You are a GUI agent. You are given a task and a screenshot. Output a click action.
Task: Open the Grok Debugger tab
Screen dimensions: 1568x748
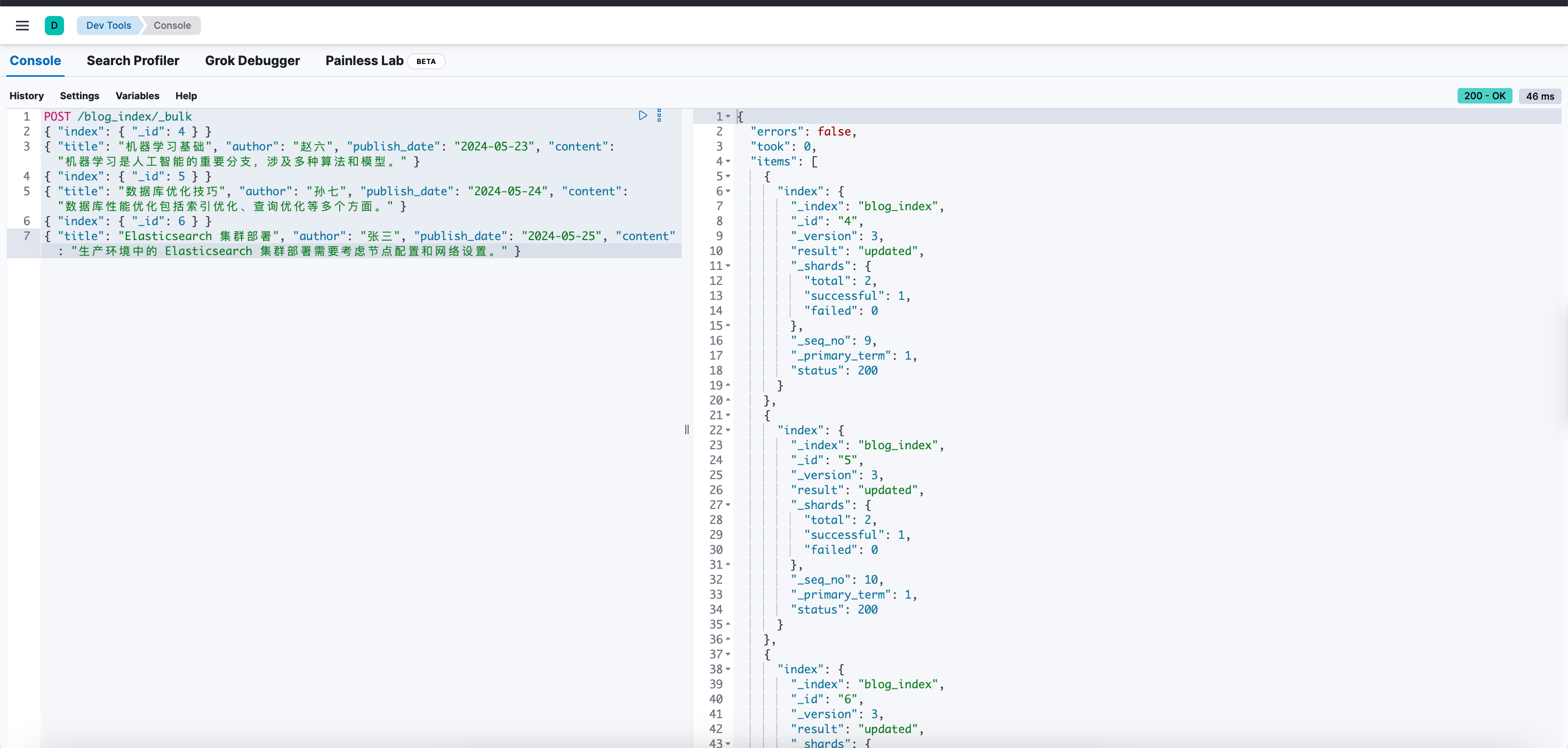253,61
